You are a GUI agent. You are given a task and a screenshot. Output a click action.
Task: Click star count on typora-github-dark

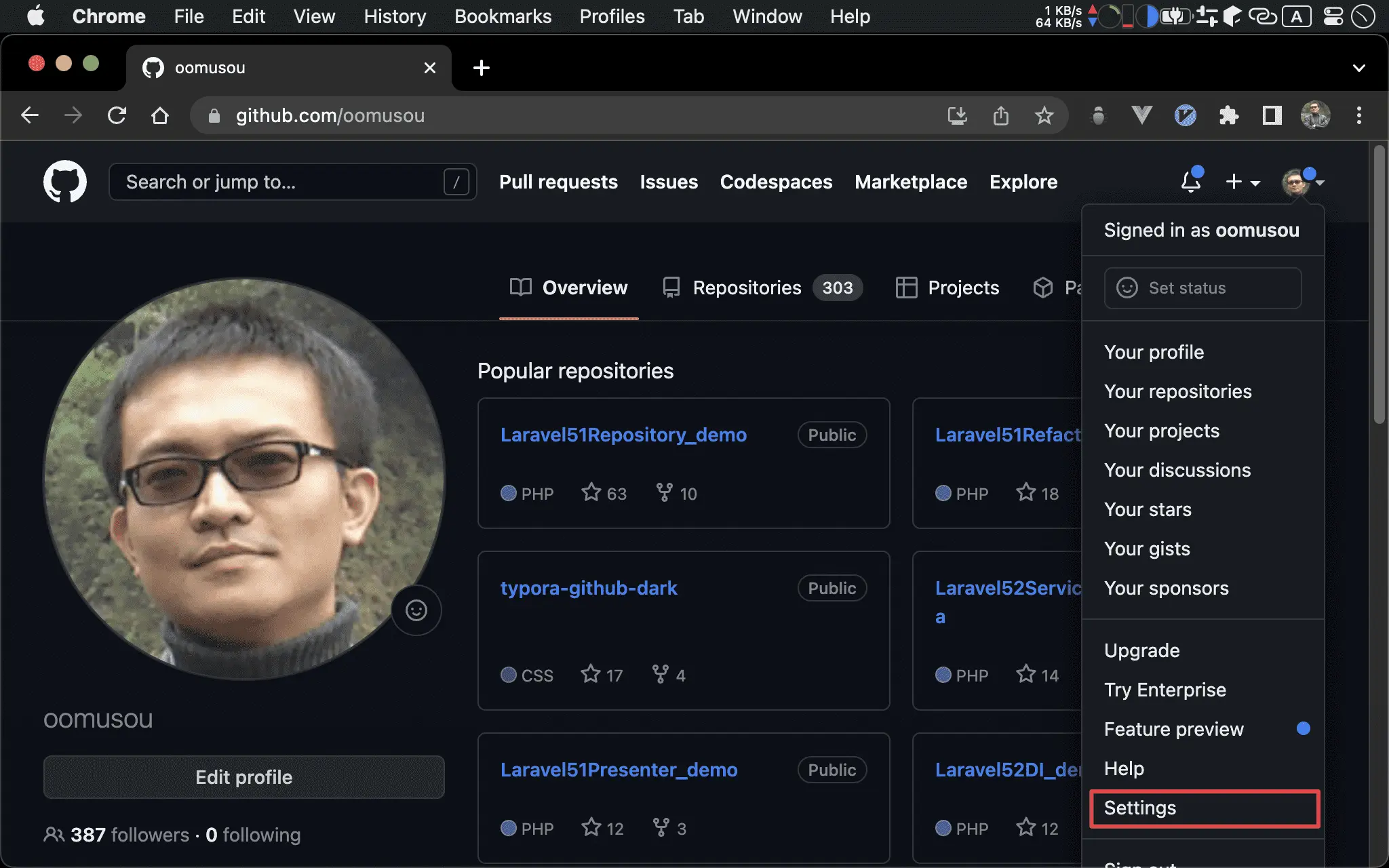(x=602, y=675)
